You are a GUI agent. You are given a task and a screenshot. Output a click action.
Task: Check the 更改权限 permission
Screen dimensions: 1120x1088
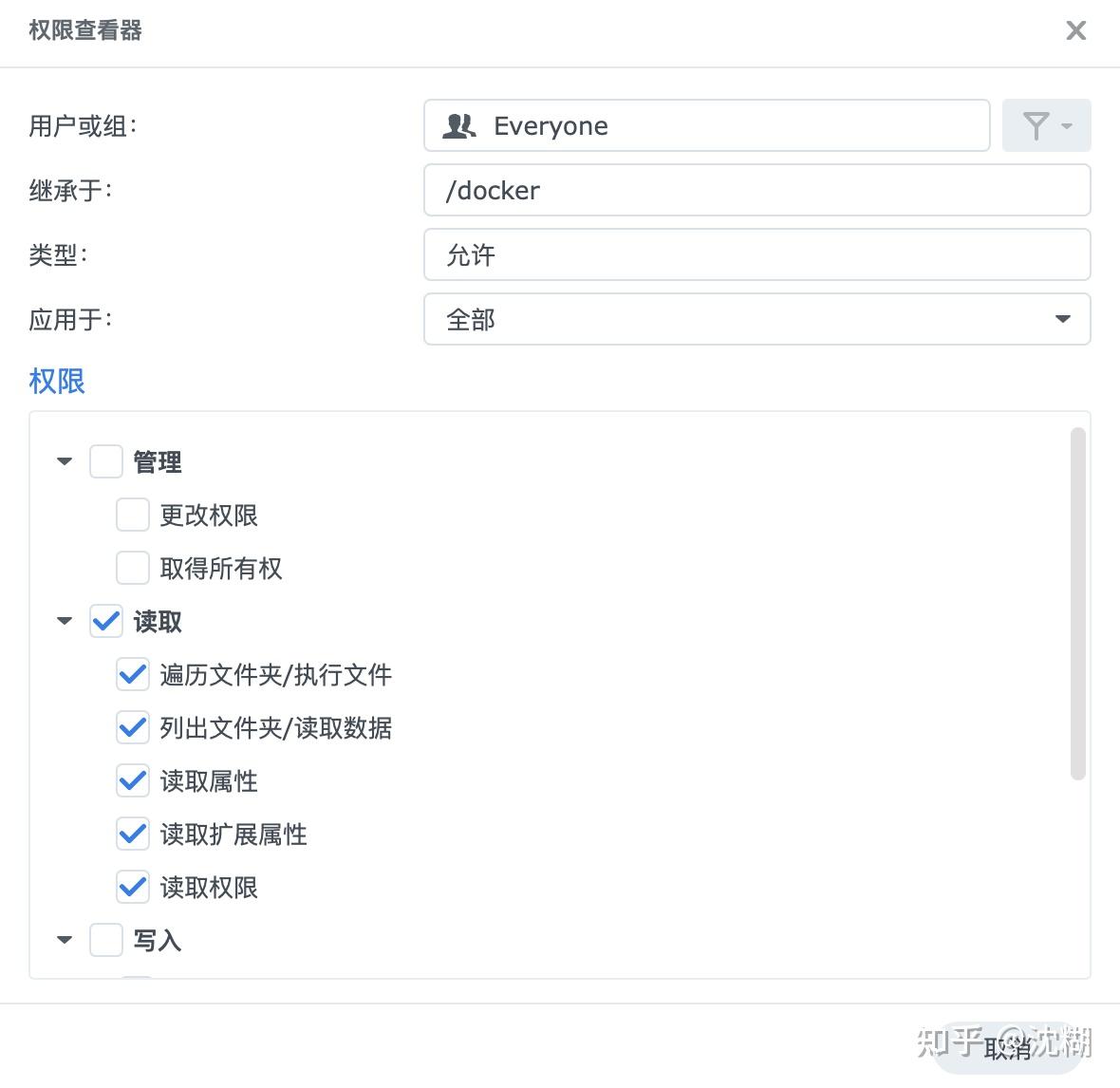[133, 515]
